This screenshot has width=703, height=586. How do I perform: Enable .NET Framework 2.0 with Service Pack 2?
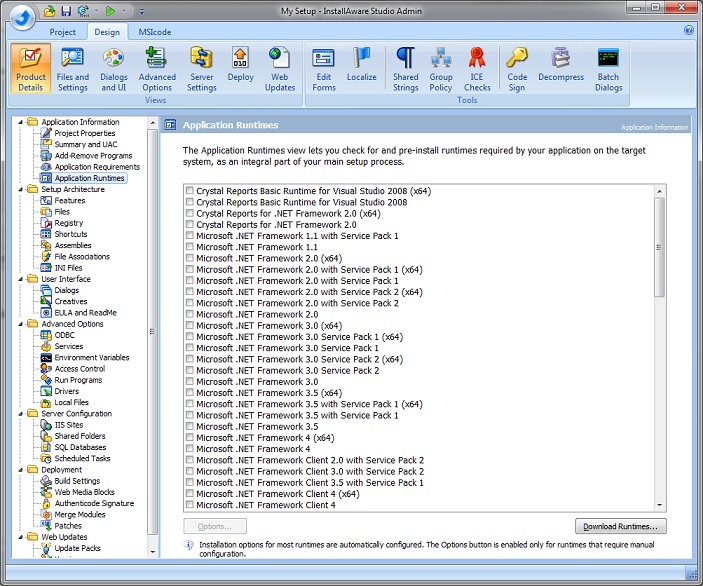[x=190, y=303]
